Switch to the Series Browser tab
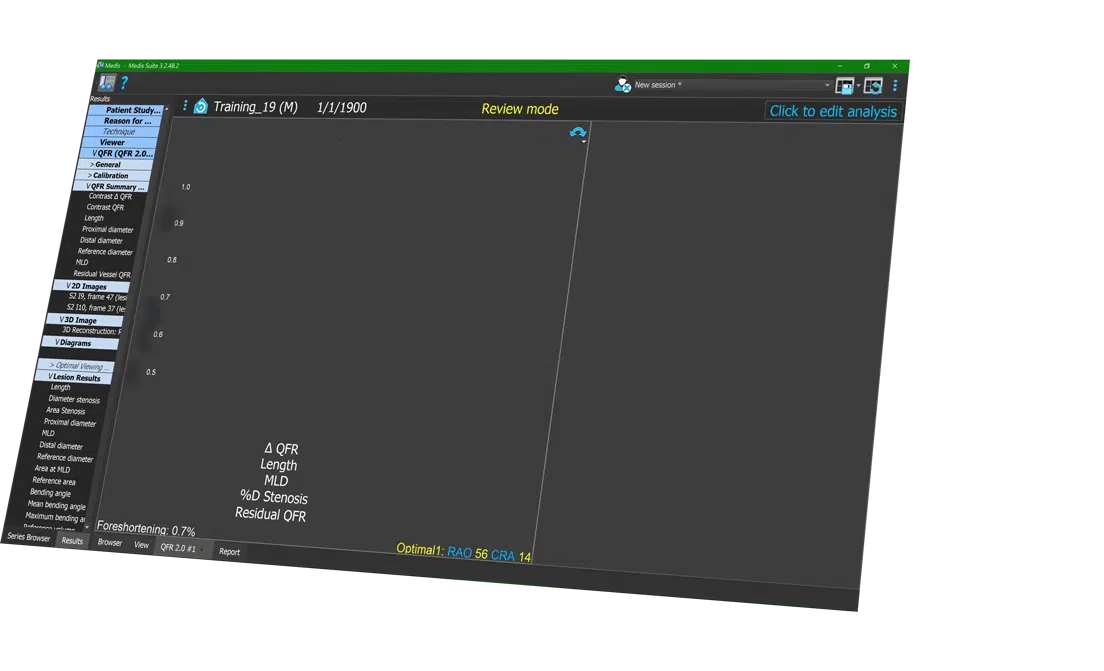This screenshot has height=671, width=1104. click(28, 537)
